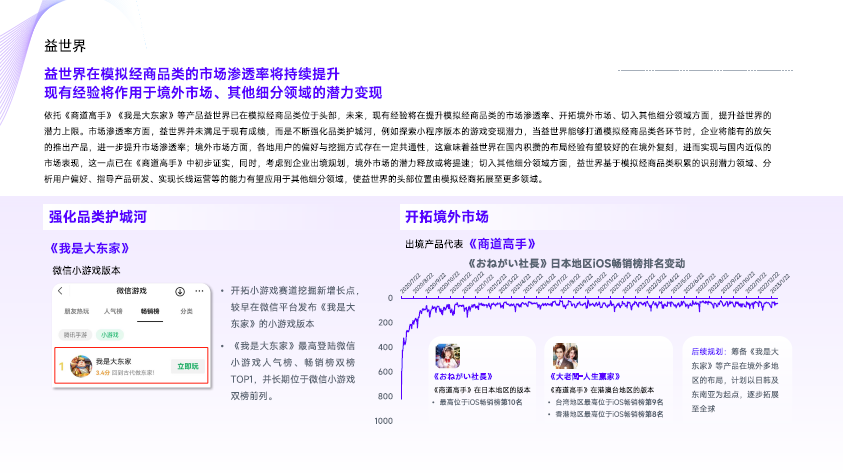Click the y-axis value 800

pos(385,396)
